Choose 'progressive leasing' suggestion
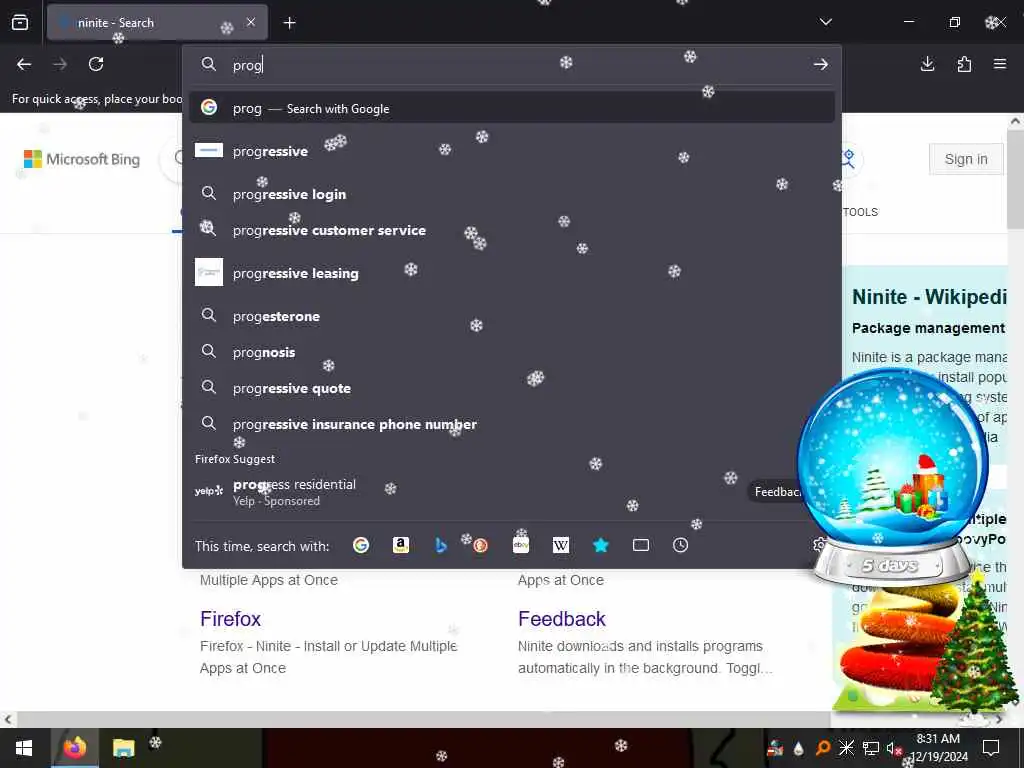 click(x=512, y=273)
